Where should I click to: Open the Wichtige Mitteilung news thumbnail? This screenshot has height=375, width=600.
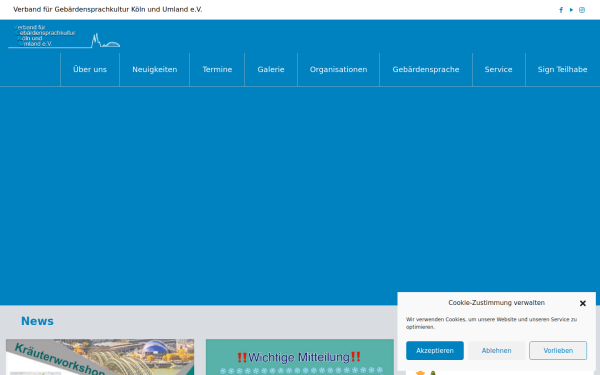click(300, 357)
